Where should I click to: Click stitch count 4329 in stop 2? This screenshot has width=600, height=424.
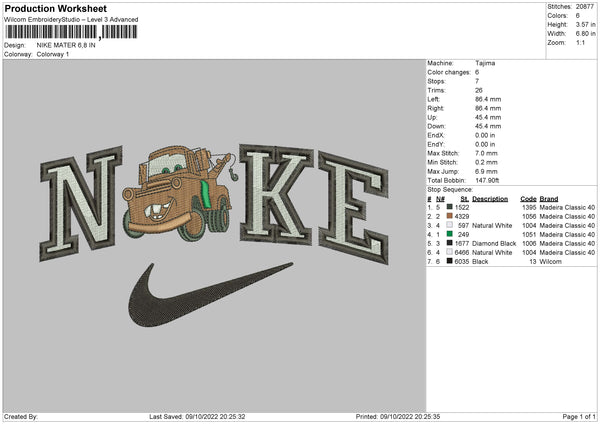462,217
